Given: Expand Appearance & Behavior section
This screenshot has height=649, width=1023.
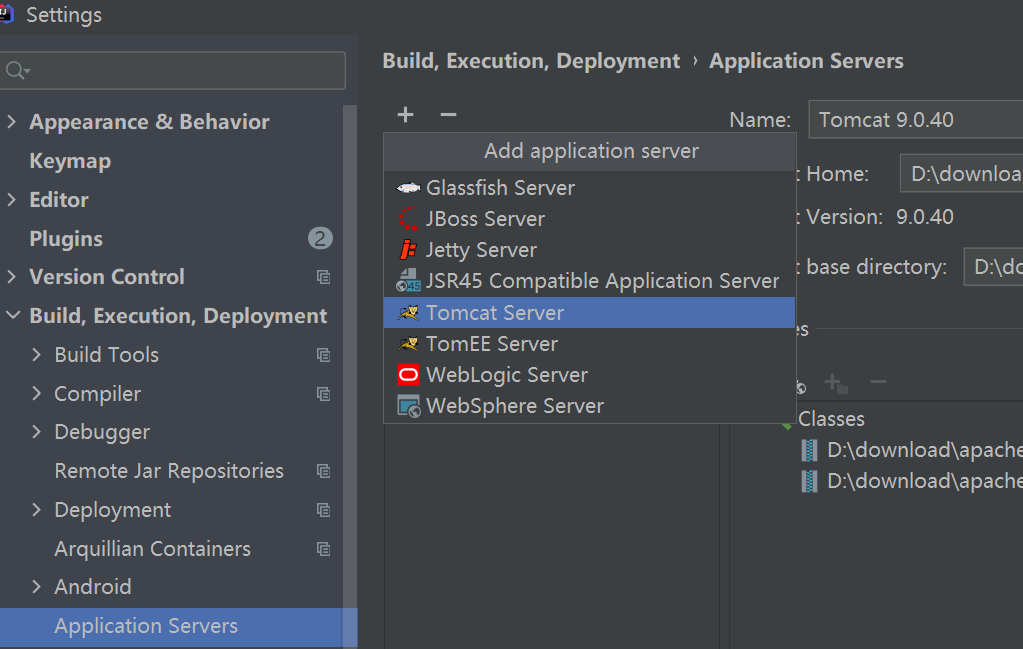Looking at the screenshot, I should [12, 121].
